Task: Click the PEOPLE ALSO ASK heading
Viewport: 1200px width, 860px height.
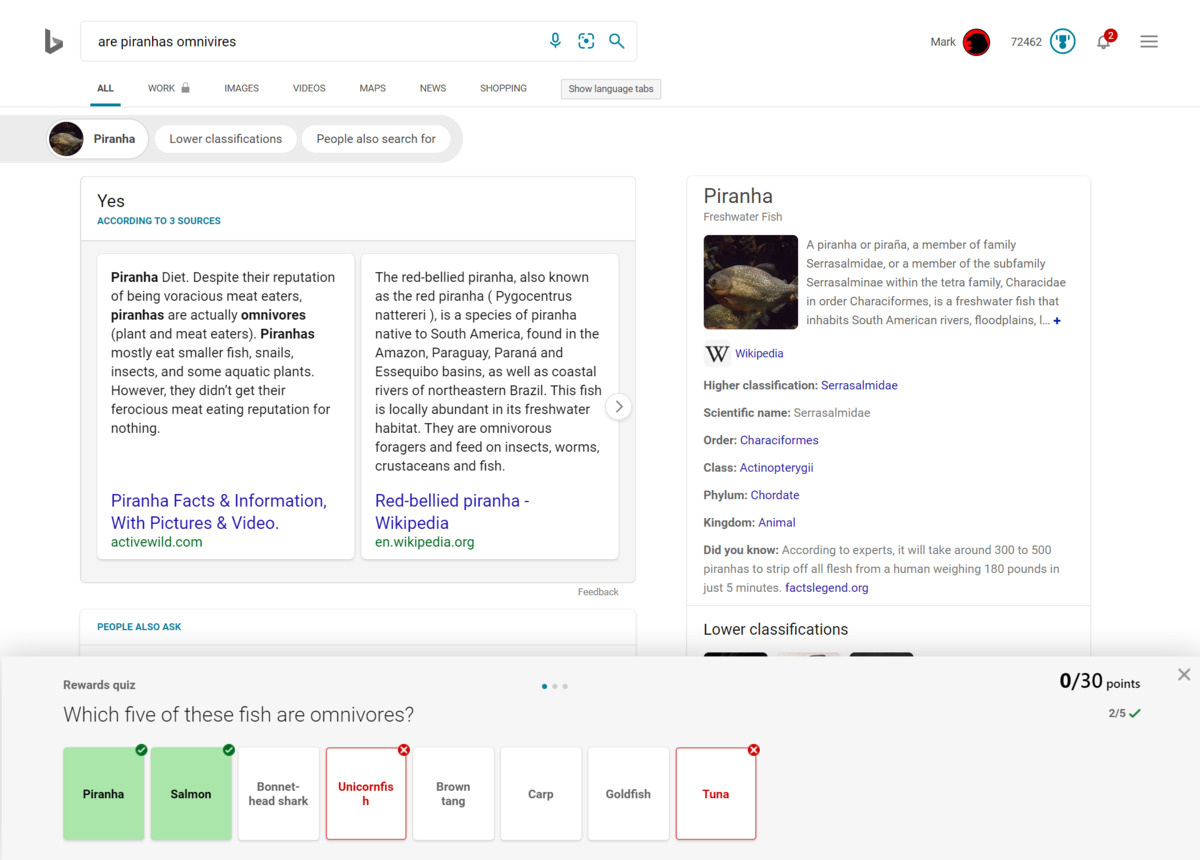Action: [139, 627]
